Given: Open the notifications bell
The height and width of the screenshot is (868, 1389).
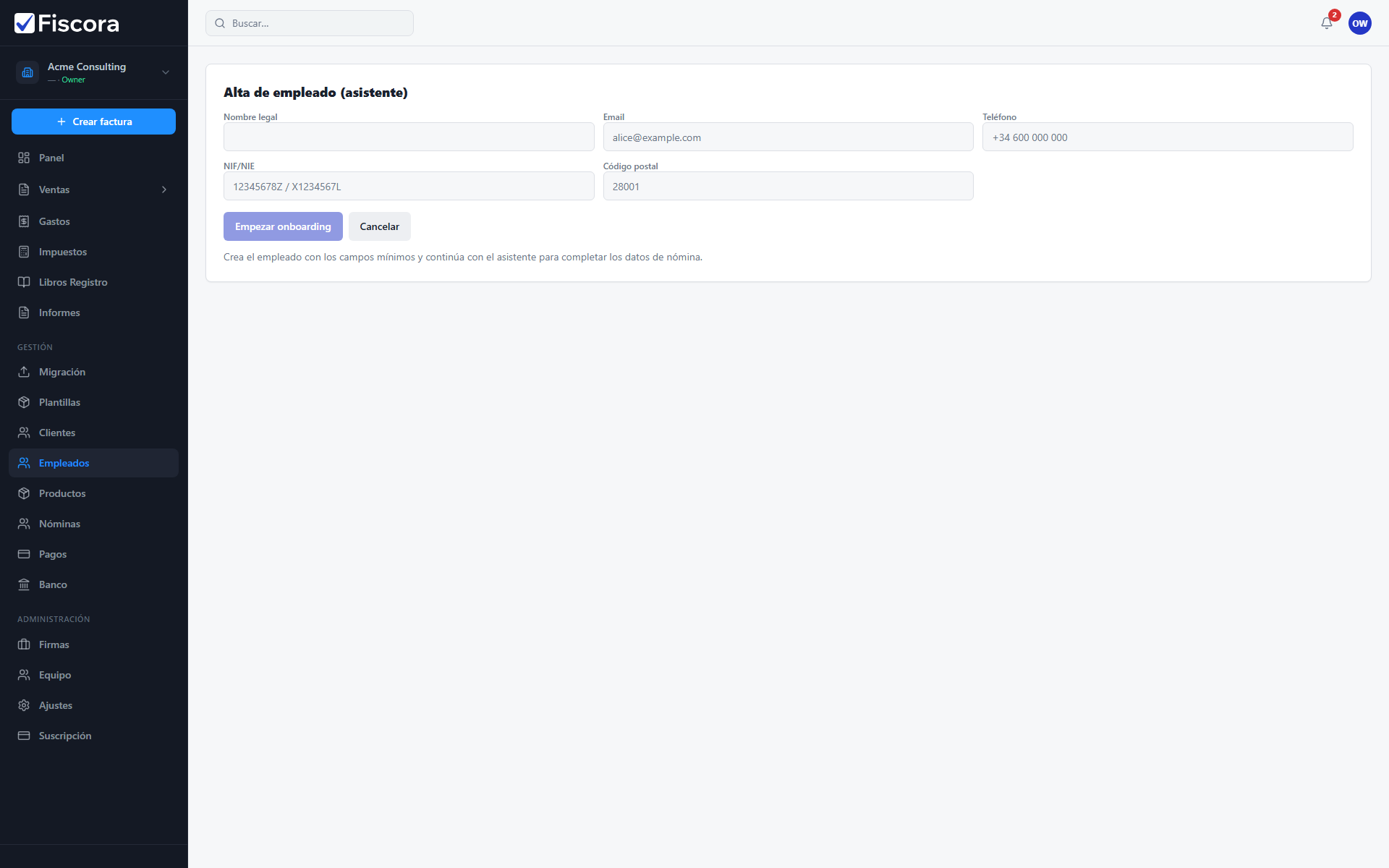Looking at the screenshot, I should (1327, 23).
